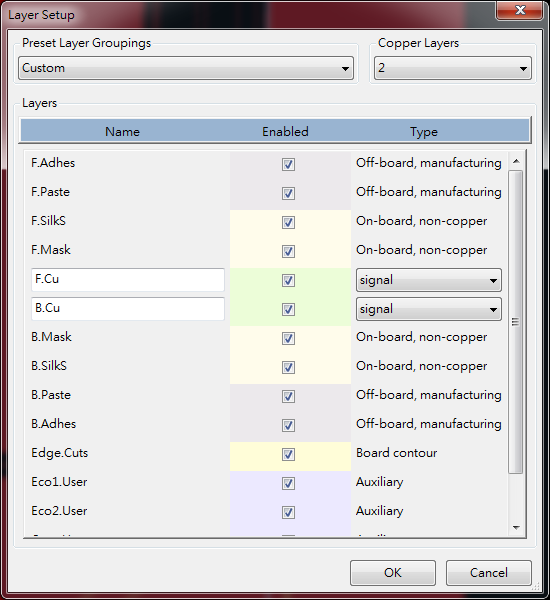Click the layers list scroll down arrow
The image size is (550, 600).
coord(516,528)
